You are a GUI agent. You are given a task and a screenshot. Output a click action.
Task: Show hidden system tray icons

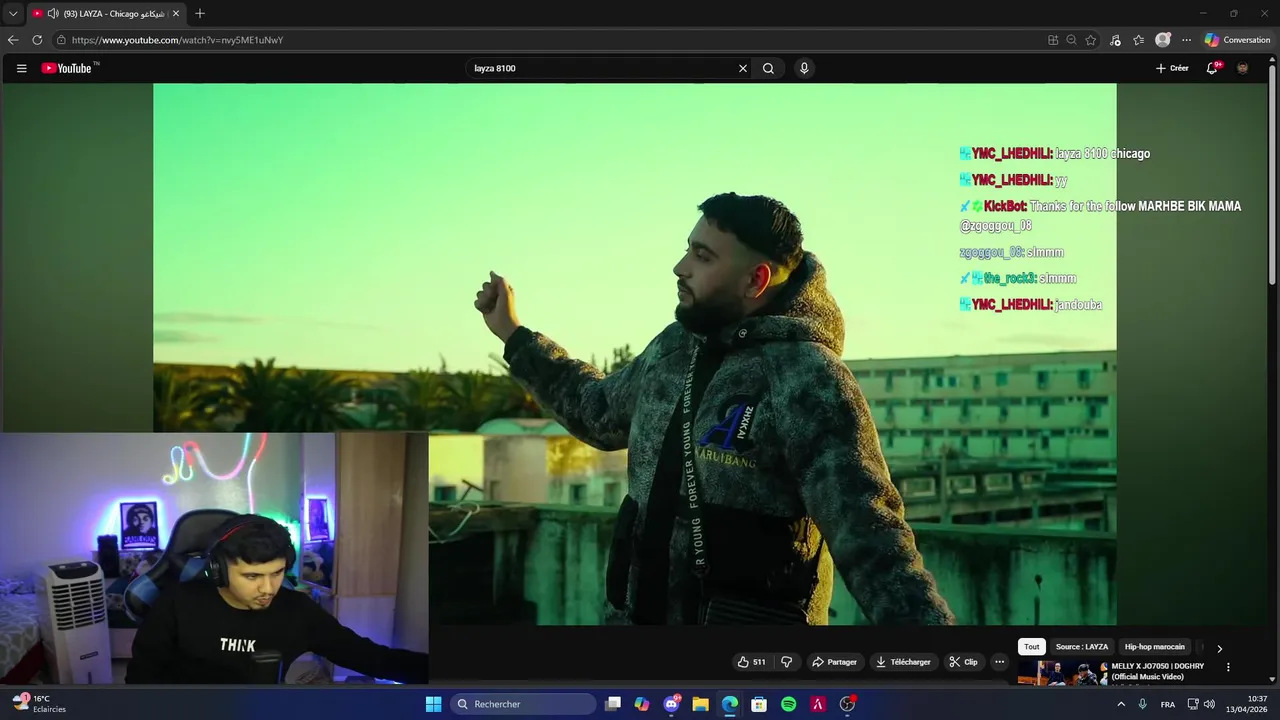pos(1121,704)
